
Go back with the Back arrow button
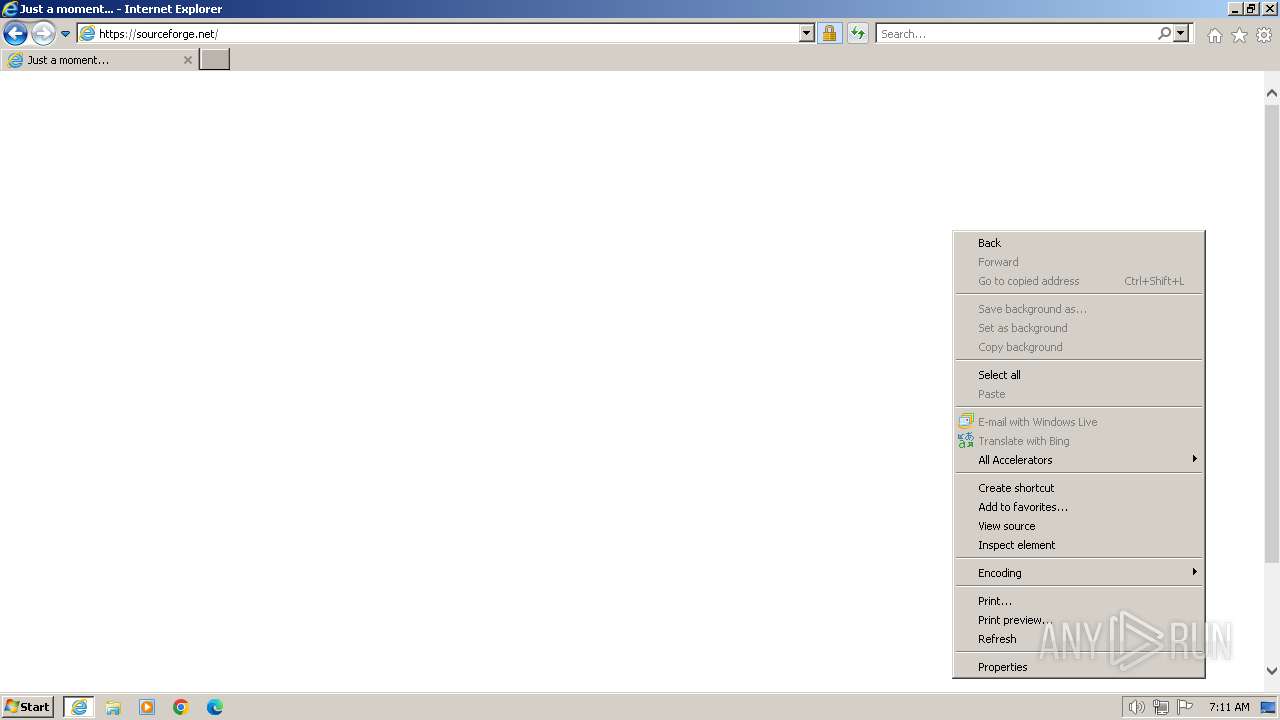[x=15, y=33]
